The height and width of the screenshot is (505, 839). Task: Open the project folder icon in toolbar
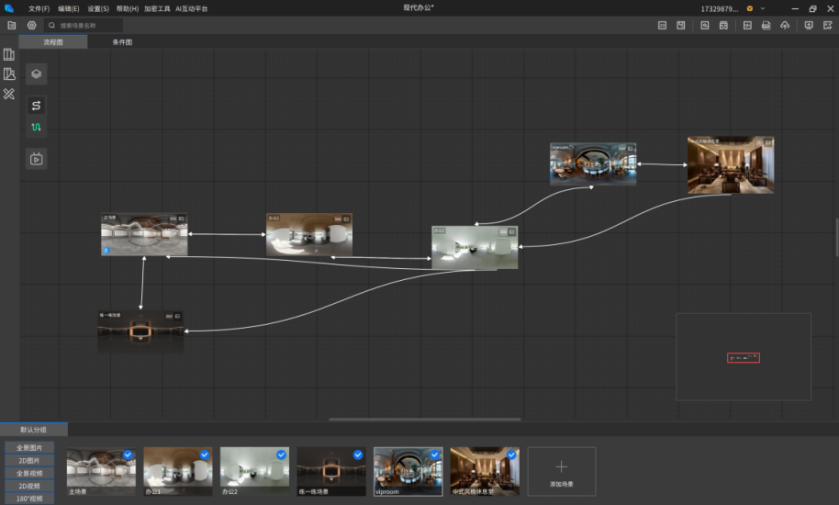pyautogui.click(x=11, y=25)
